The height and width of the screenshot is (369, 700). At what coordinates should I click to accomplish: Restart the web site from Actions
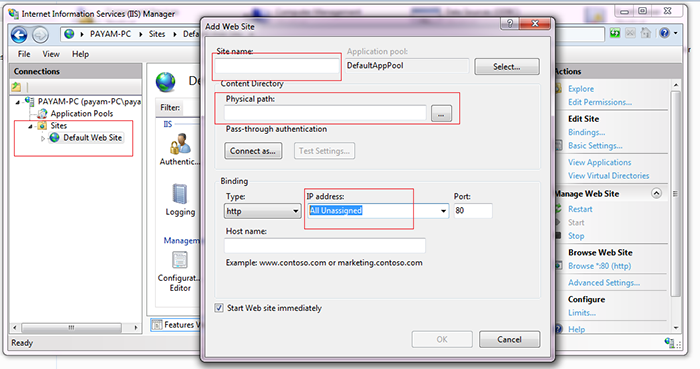tap(580, 209)
